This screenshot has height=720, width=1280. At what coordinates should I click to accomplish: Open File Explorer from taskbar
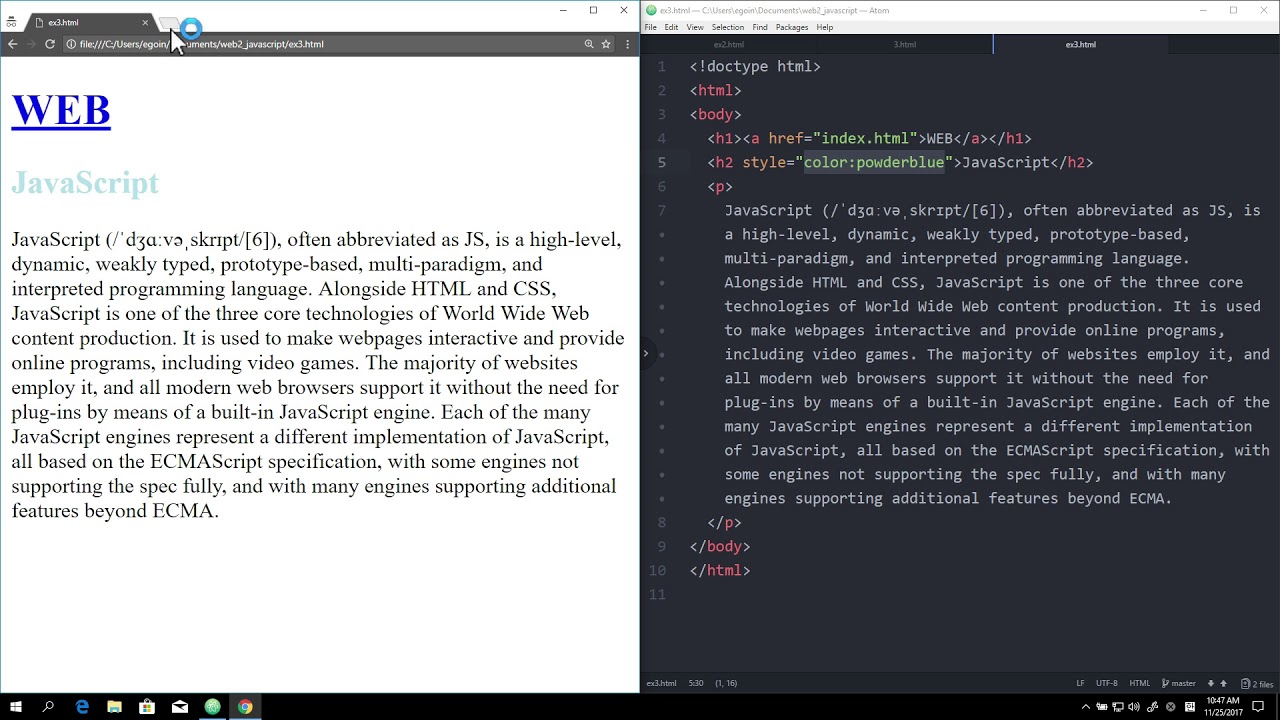115,707
